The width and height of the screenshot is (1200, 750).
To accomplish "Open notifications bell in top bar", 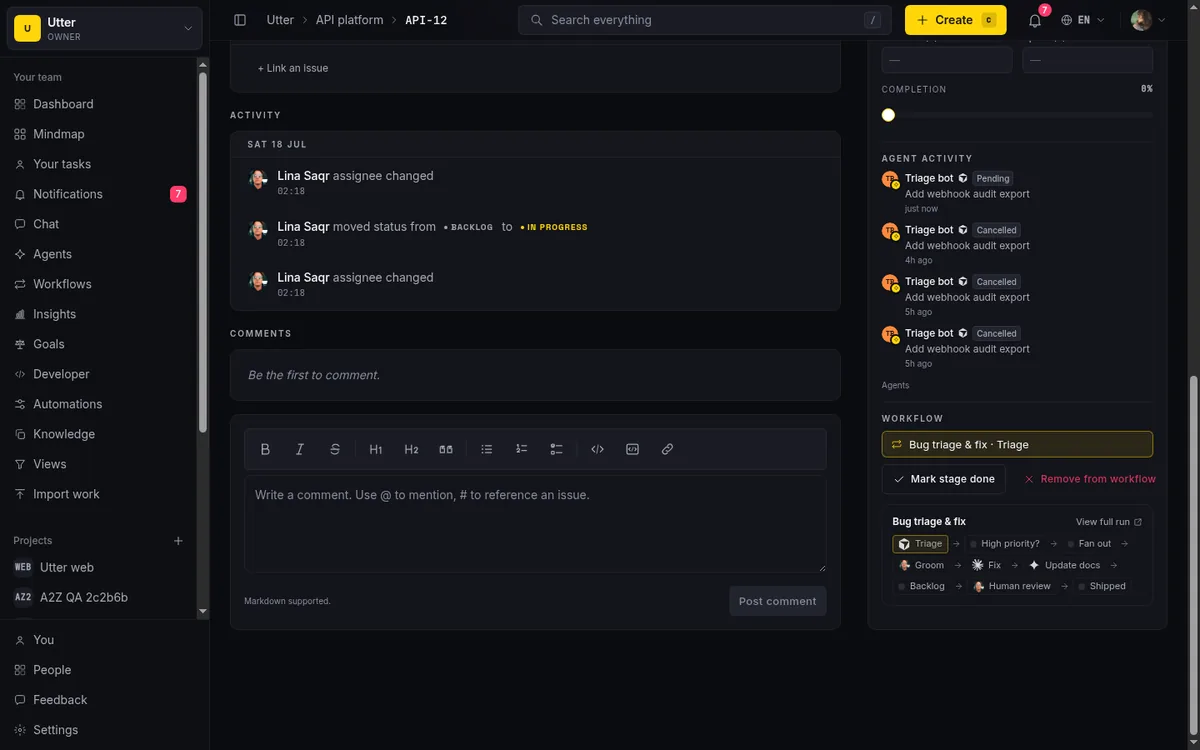I will (x=1035, y=20).
